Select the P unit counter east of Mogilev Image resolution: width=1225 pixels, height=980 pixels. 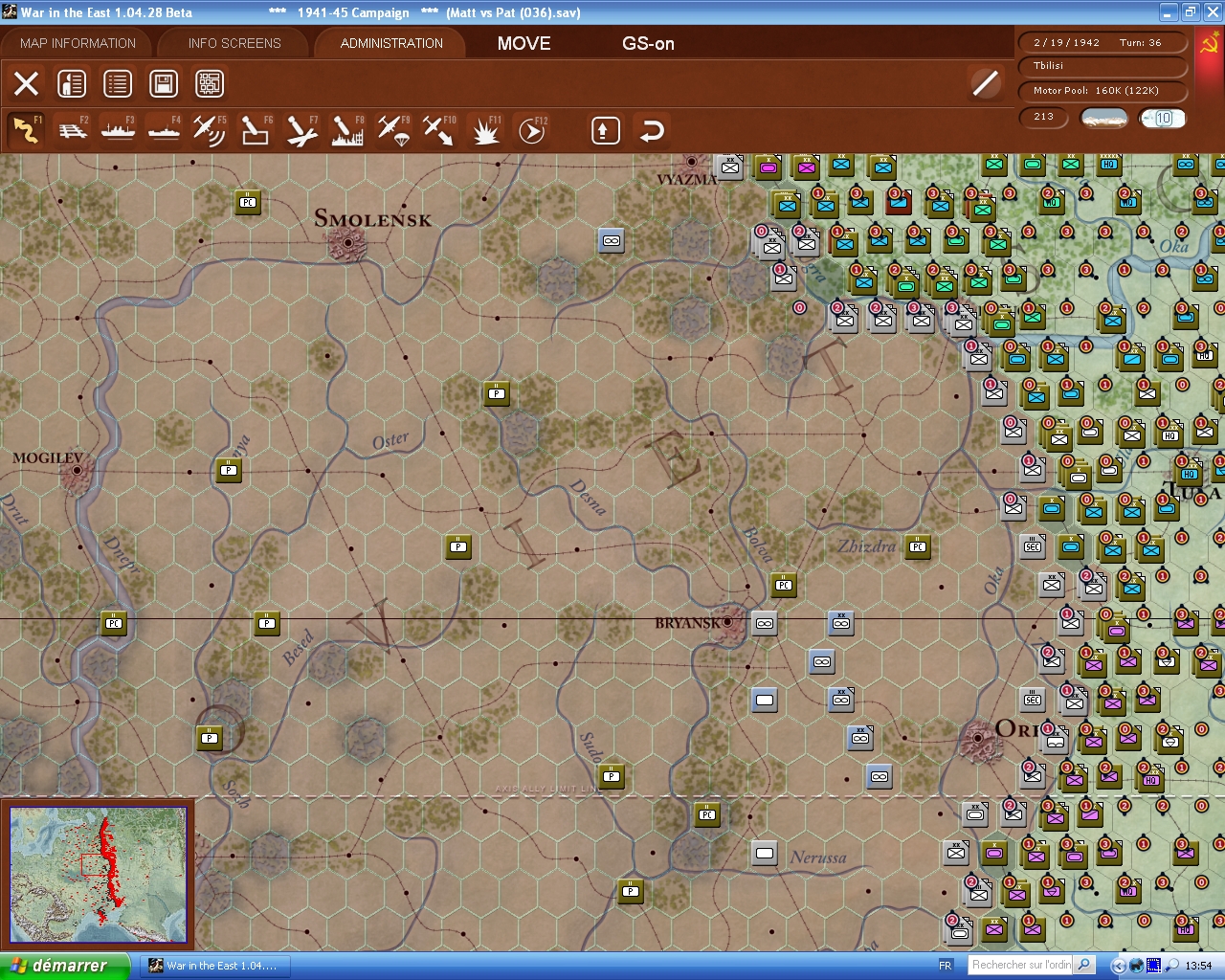tap(229, 470)
